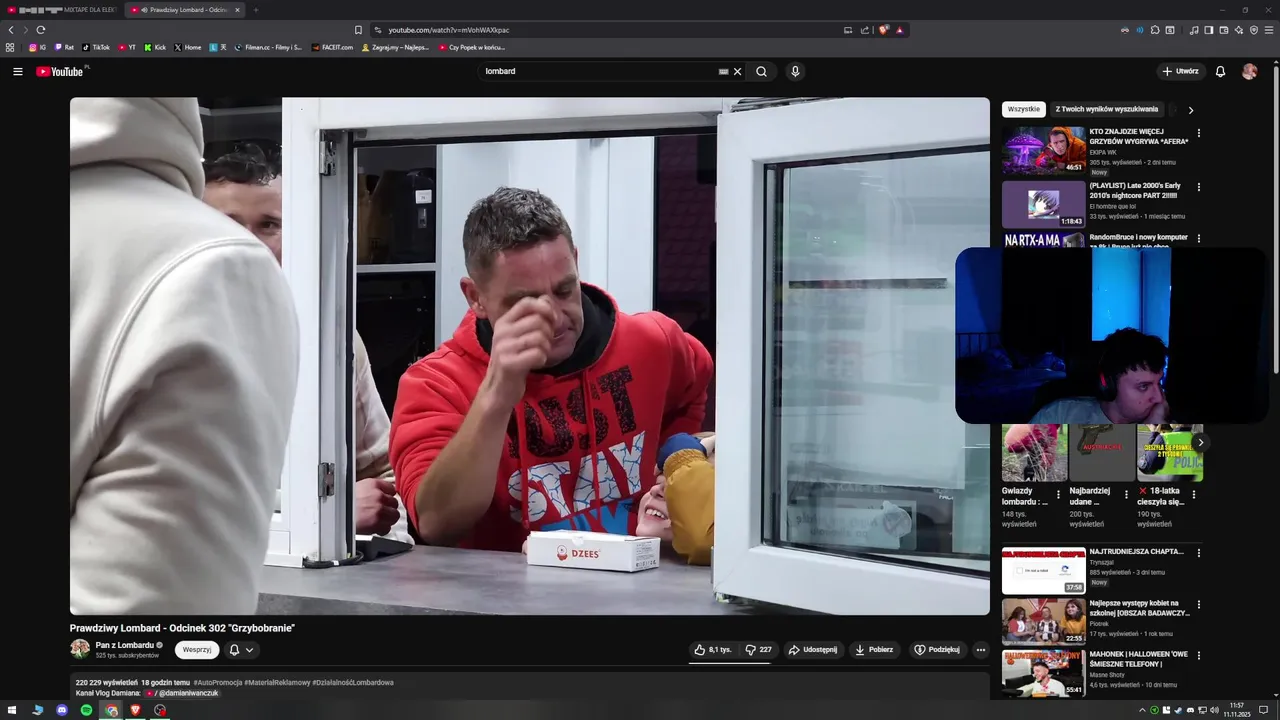The height and width of the screenshot is (720, 1280).
Task: Go to the YouTube home logo
Action: 60,71
